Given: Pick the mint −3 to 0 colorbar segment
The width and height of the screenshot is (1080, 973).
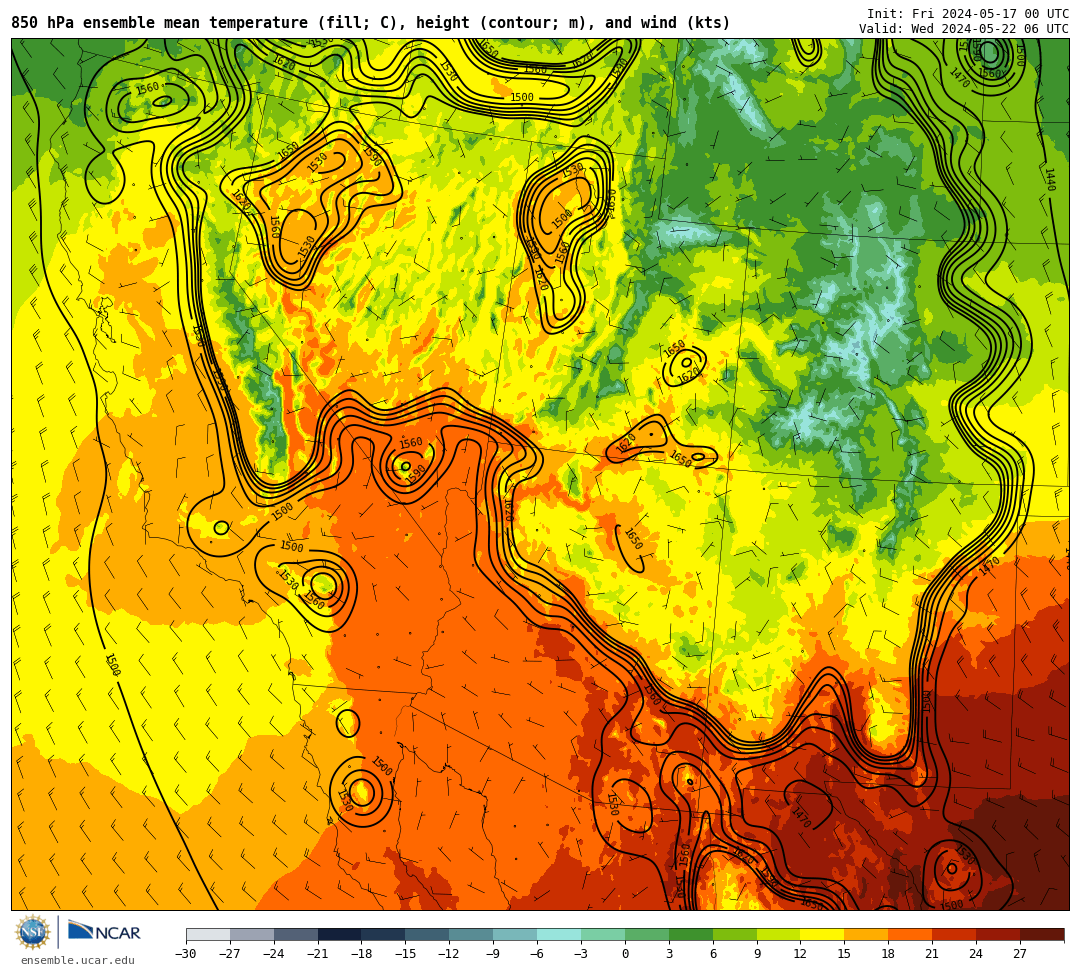Looking at the screenshot, I should [x=603, y=934].
